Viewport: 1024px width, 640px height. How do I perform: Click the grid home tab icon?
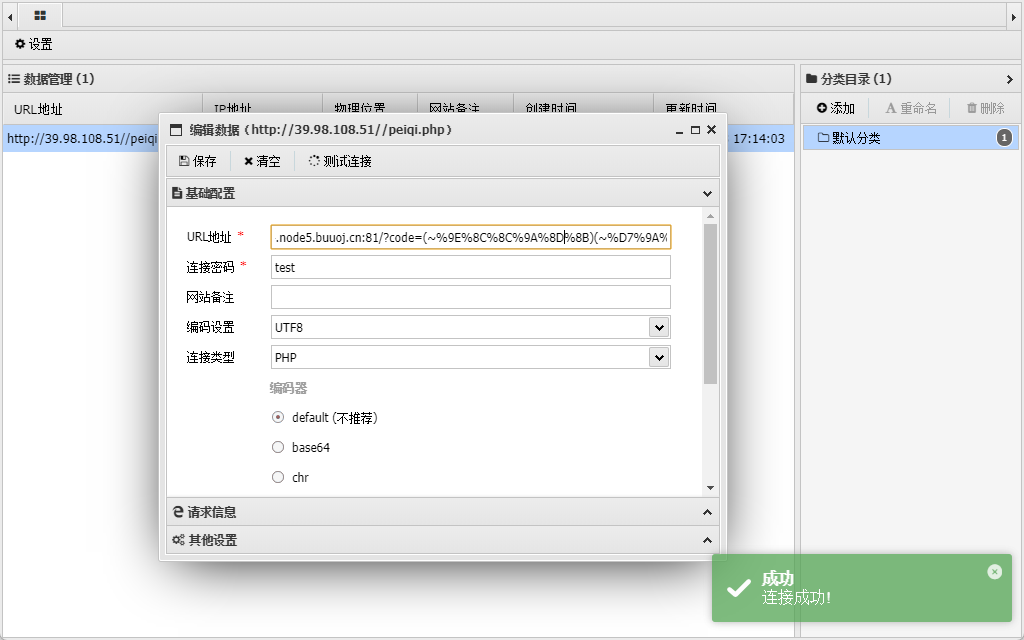click(x=40, y=15)
